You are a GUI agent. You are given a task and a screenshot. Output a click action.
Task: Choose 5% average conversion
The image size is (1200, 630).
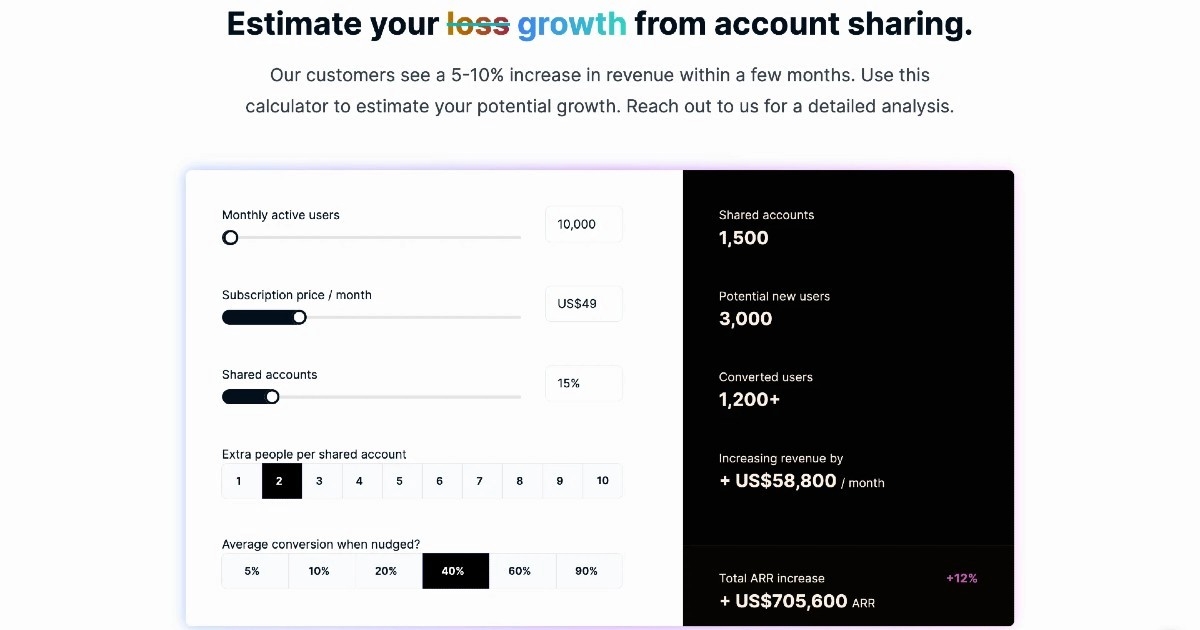coord(252,571)
